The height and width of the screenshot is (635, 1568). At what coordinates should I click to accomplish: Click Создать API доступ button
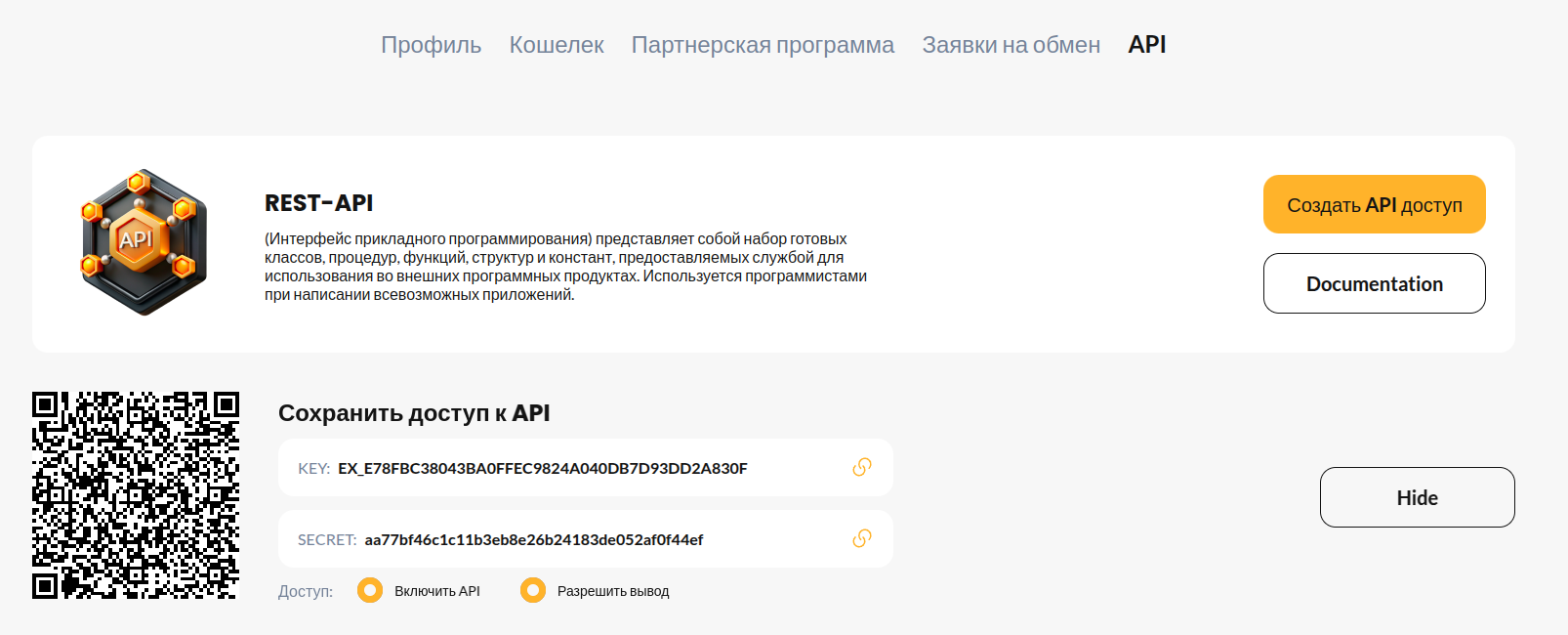tap(1375, 204)
